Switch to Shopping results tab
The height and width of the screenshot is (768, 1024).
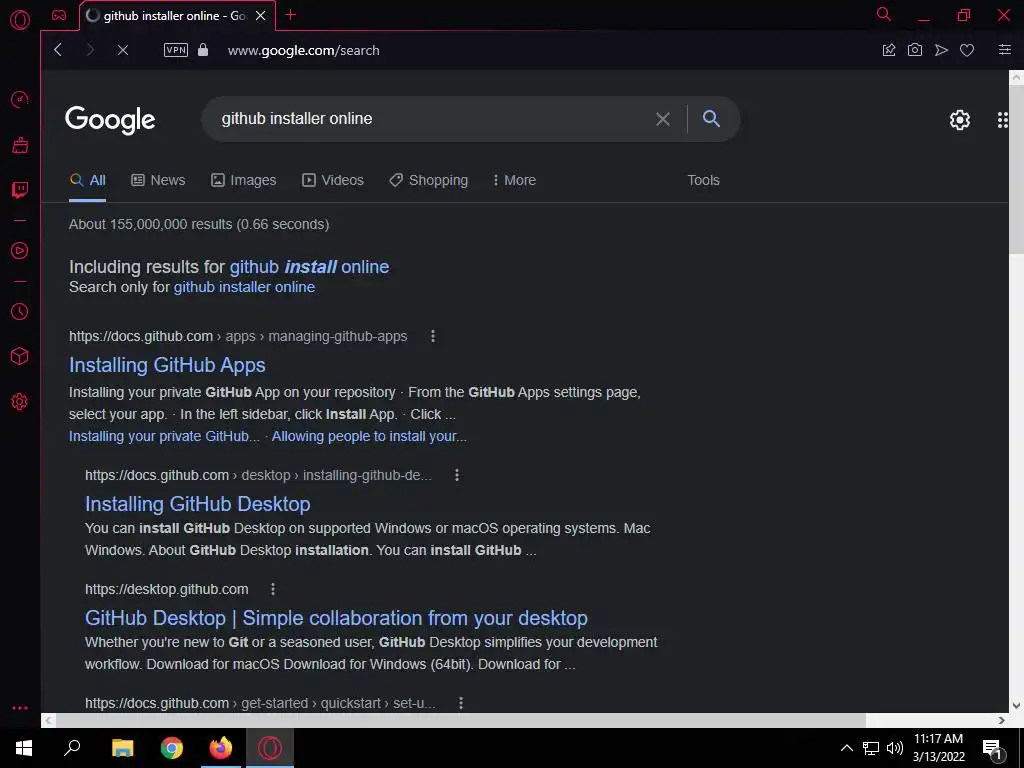click(x=428, y=180)
